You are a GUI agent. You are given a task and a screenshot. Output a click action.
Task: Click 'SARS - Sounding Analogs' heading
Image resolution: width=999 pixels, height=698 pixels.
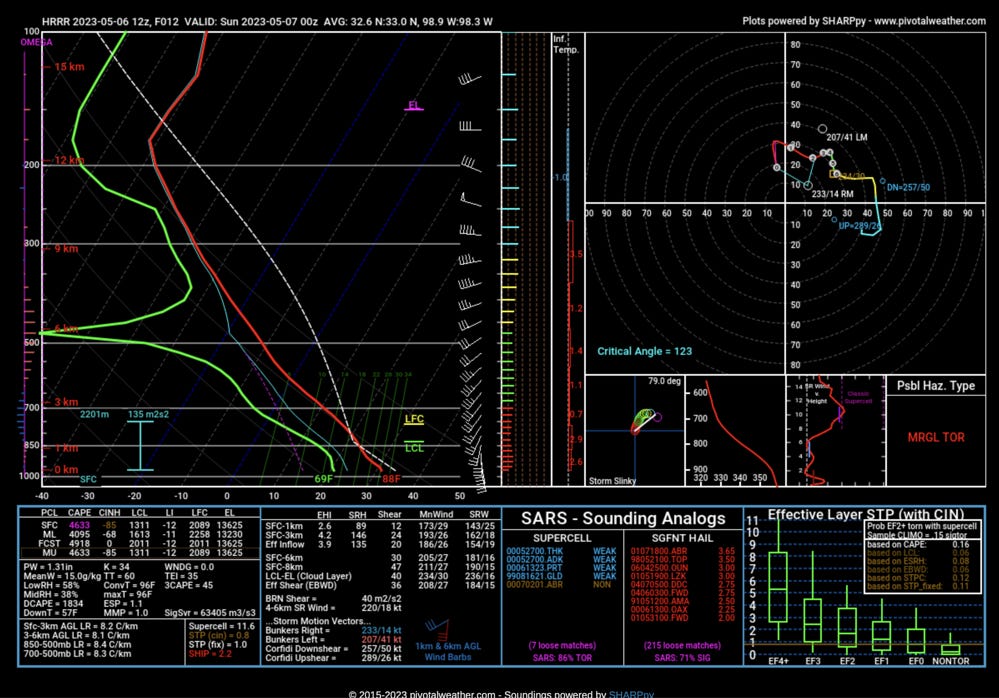(x=623, y=518)
